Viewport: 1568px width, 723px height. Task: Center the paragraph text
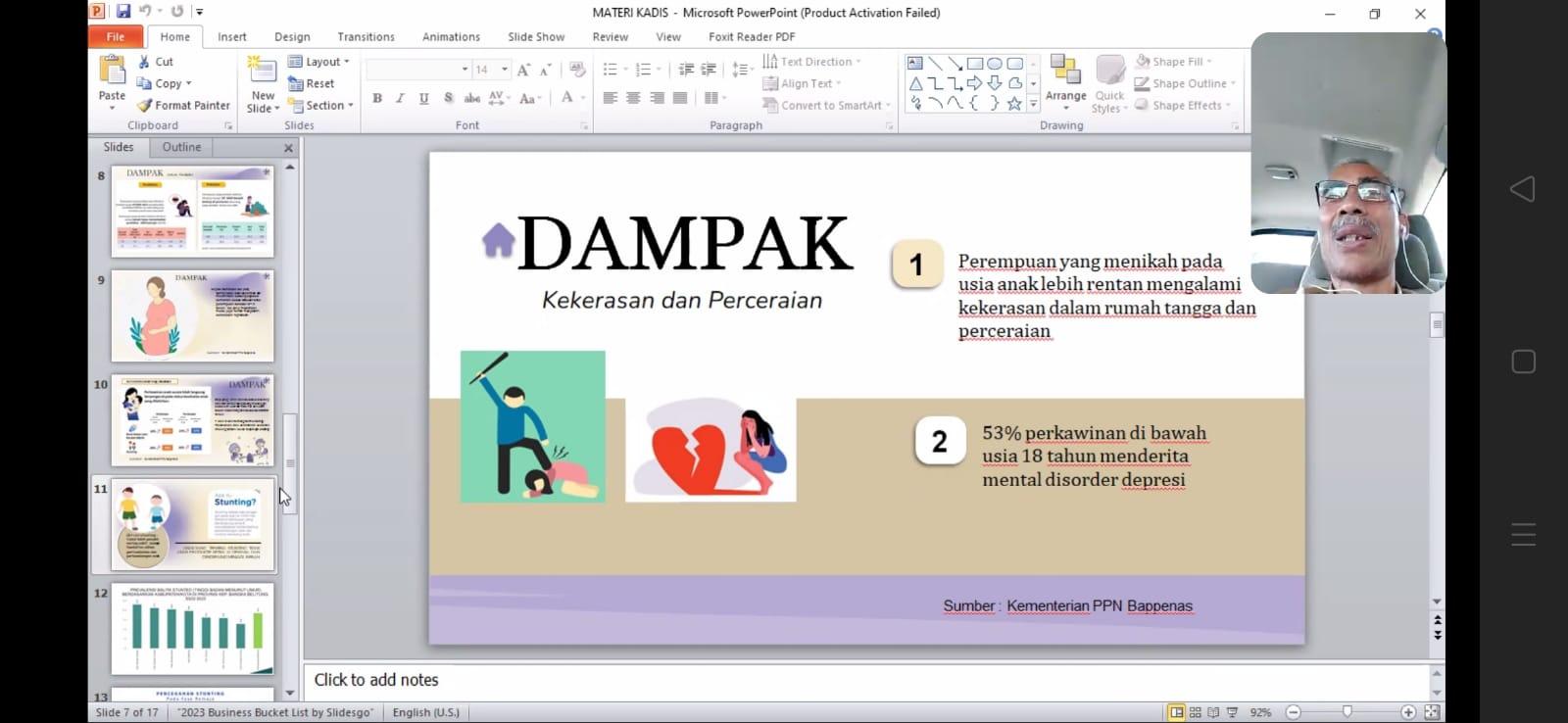pyautogui.click(x=633, y=98)
